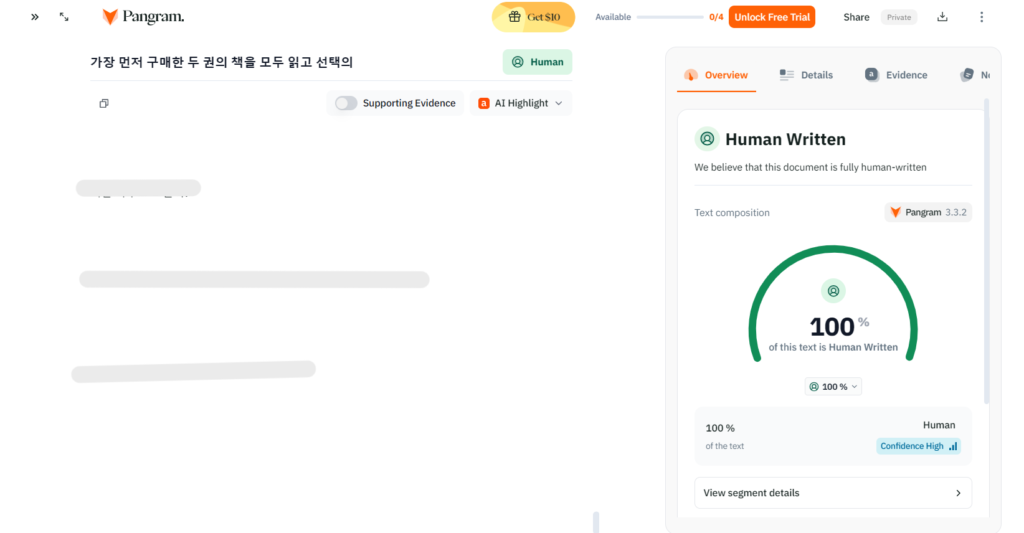Expand the sidebar with double chevron icon
1024x533 pixels.
(x=35, y=17)
